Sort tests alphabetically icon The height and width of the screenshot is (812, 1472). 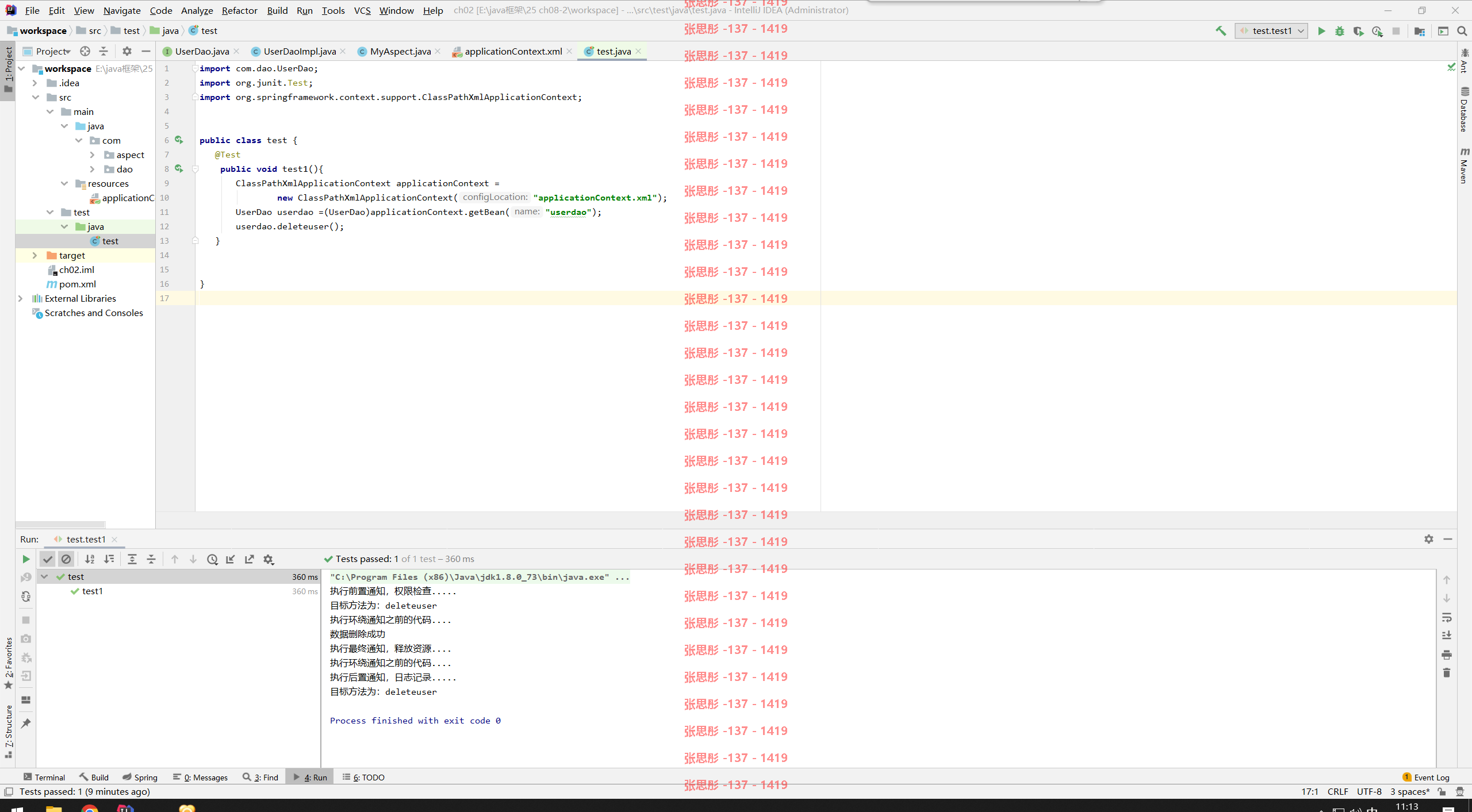[90, 559]
